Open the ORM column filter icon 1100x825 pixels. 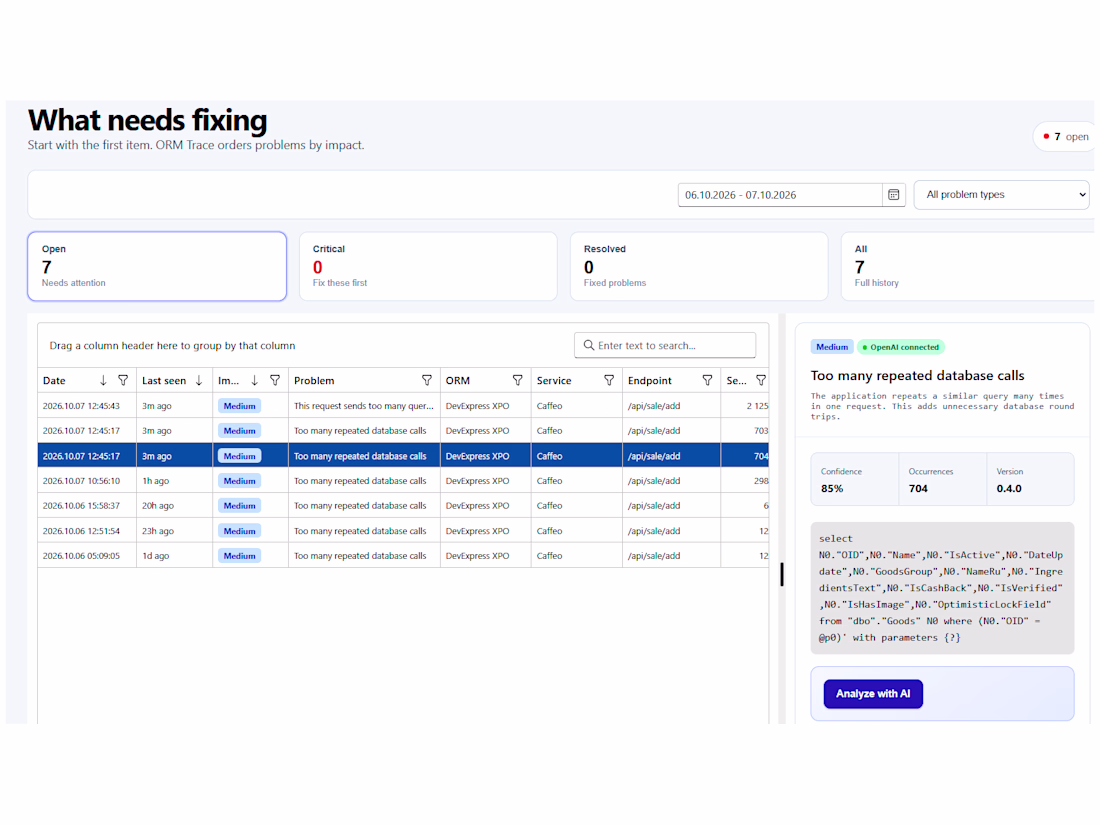tap(518, 380)
